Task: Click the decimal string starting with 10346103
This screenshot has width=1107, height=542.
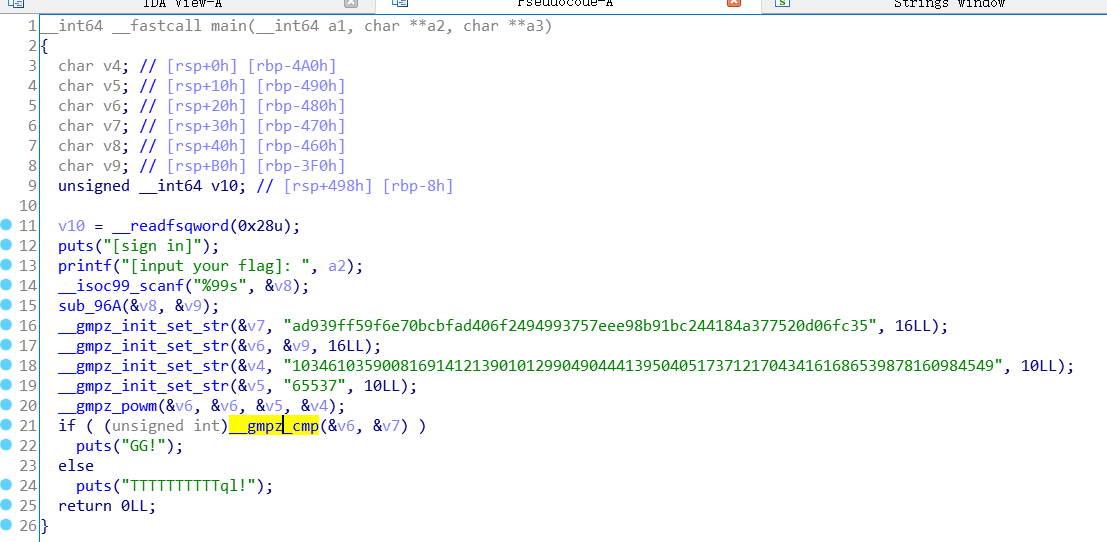Action: click(x=643, y=366)
